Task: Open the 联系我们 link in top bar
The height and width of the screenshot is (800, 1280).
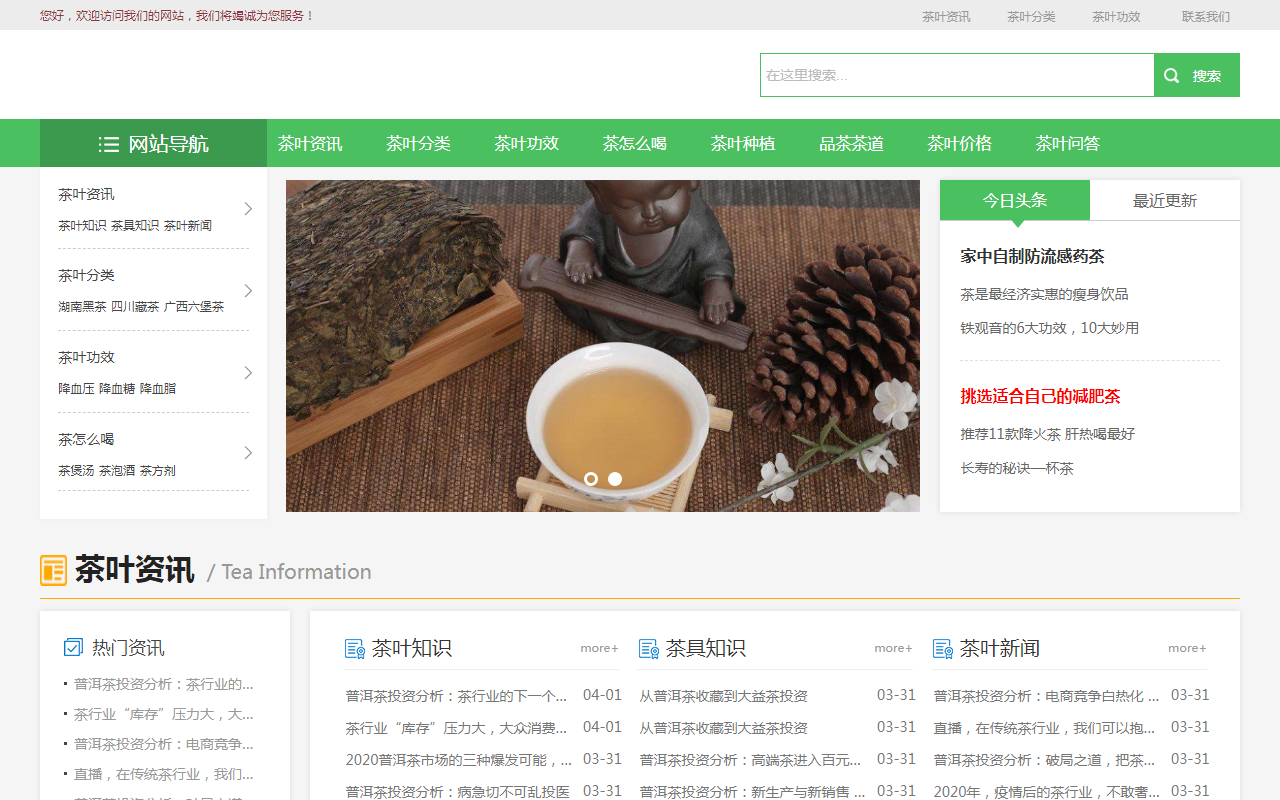Action: pyautogui.click(x=1206, y=16)
